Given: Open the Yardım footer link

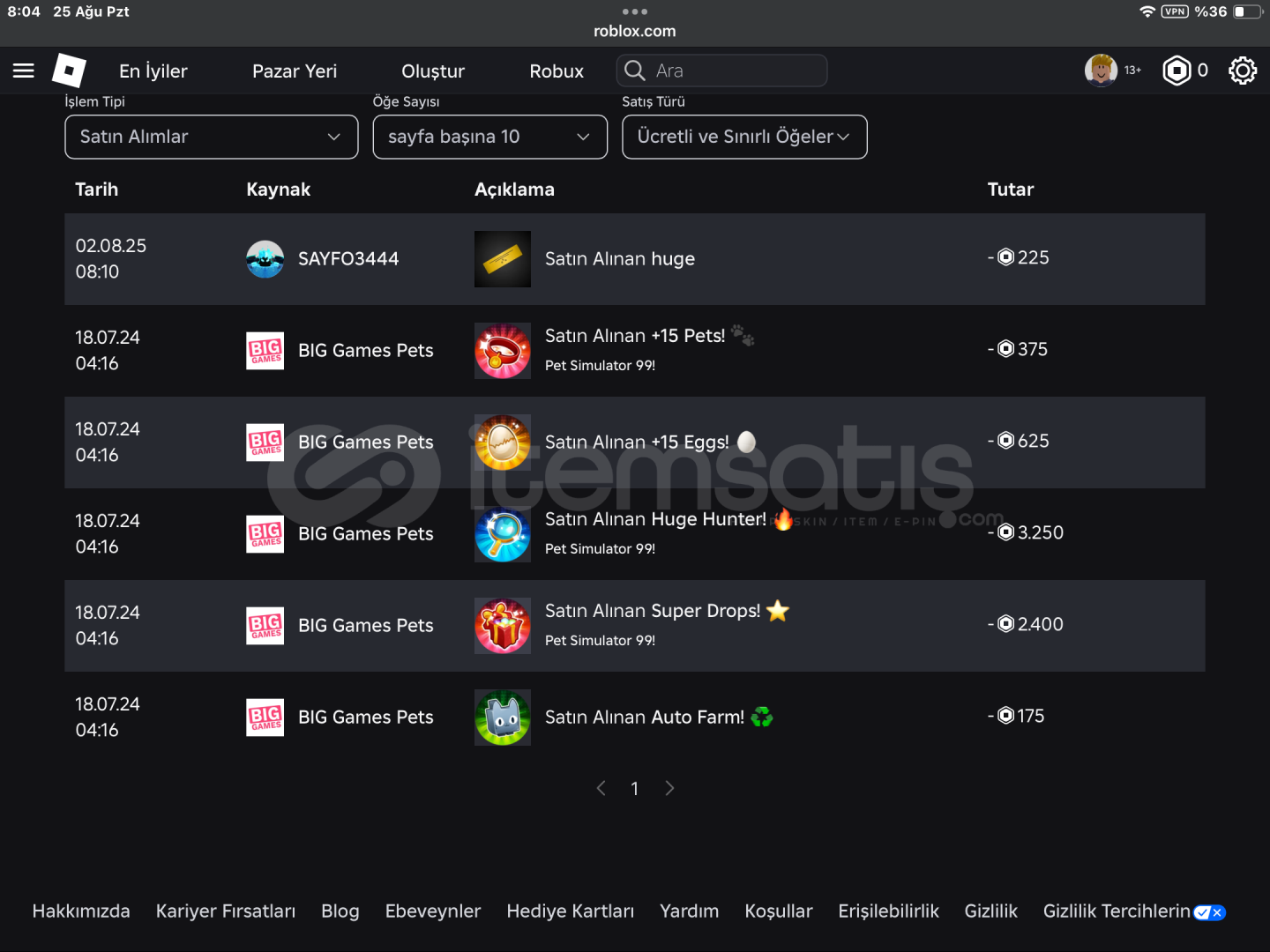Looking at the screenshot, I should (x=690, y=911).
